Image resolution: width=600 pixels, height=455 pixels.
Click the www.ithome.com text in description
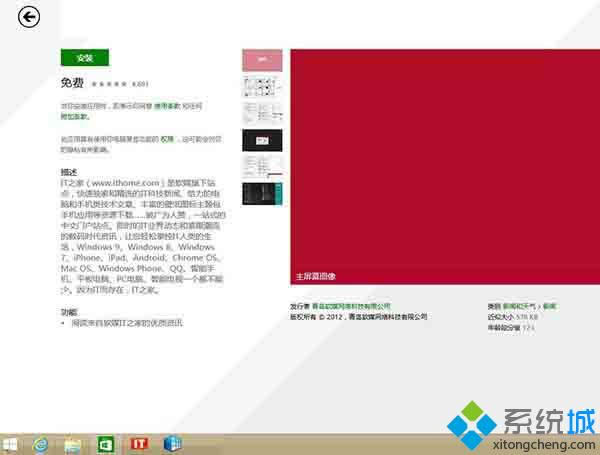pos(125,183)
